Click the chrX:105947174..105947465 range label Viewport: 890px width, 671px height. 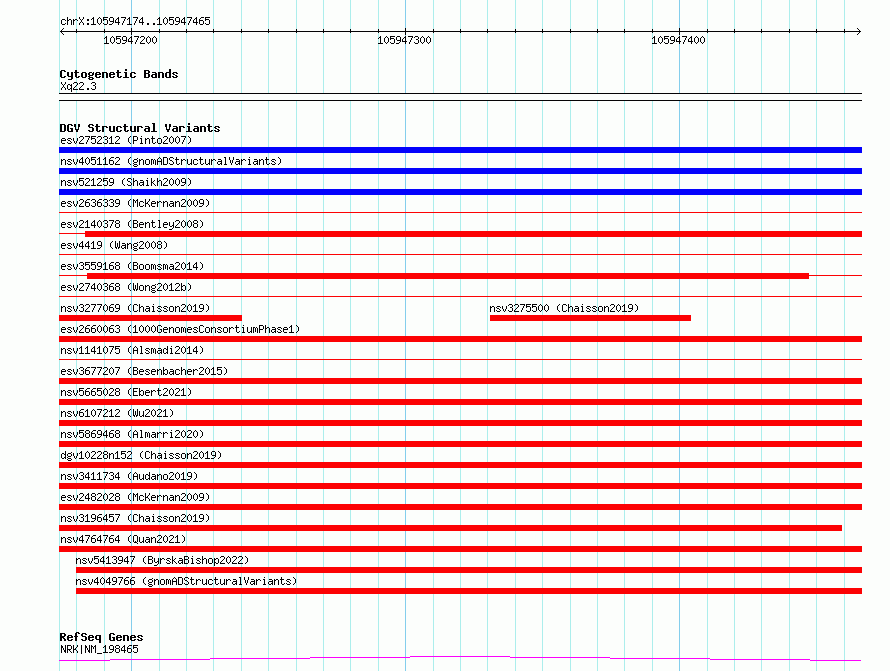[135, 21]
